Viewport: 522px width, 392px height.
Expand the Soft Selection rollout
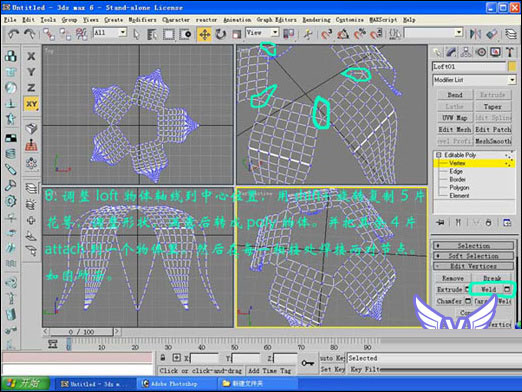tap(473, 256)
